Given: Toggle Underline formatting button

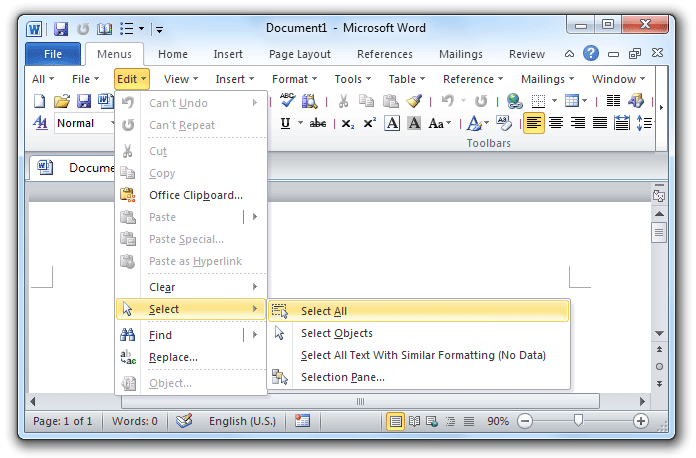Looking at the screenshot, I should (286, 123).
